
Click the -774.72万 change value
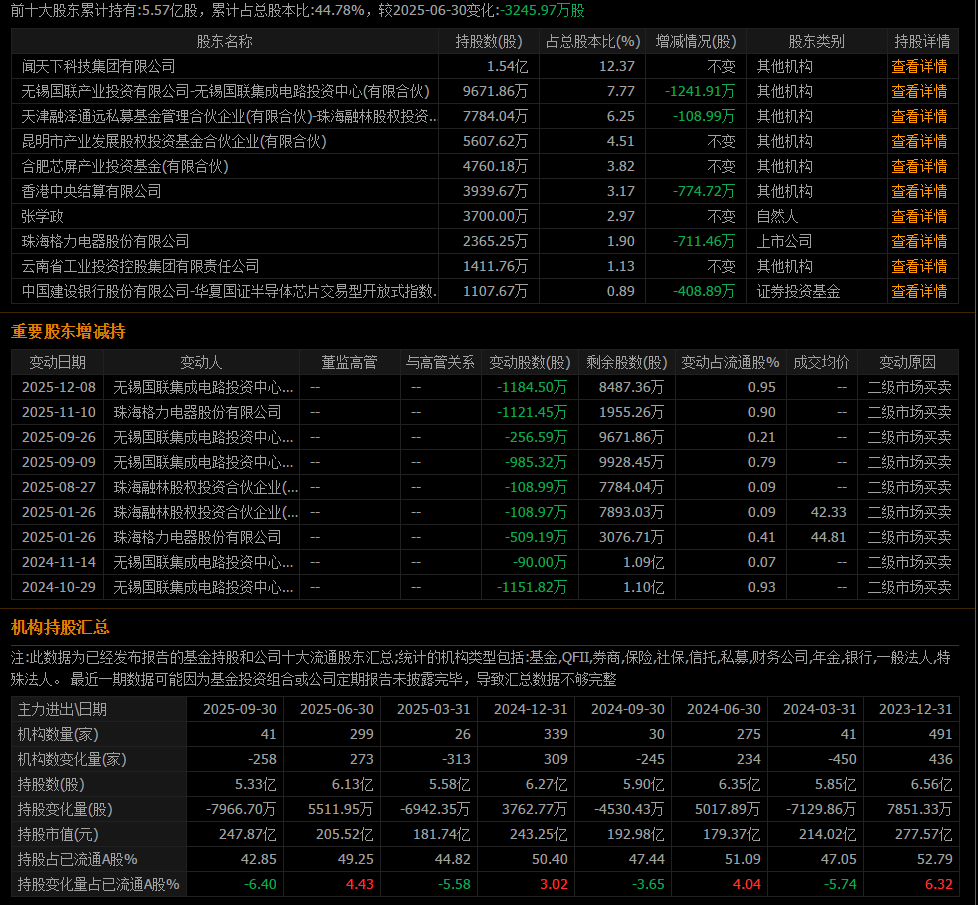[704, 191]
